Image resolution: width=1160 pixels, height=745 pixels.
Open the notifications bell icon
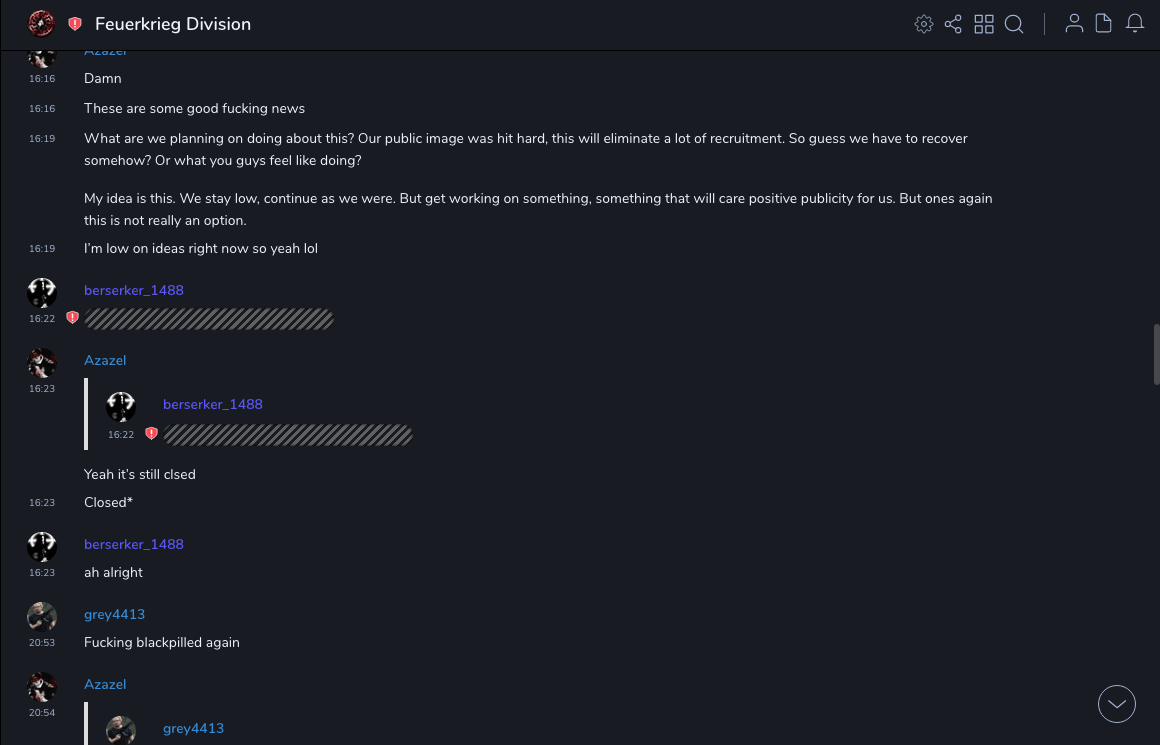click(1135, 24)
